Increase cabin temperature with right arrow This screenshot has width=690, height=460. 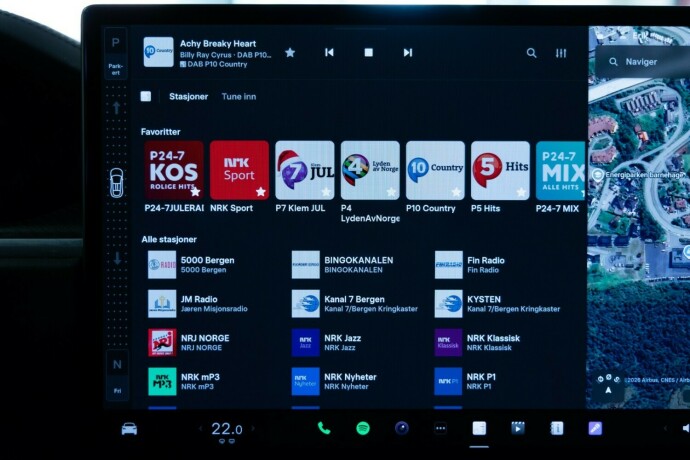(x=253, y=428)
